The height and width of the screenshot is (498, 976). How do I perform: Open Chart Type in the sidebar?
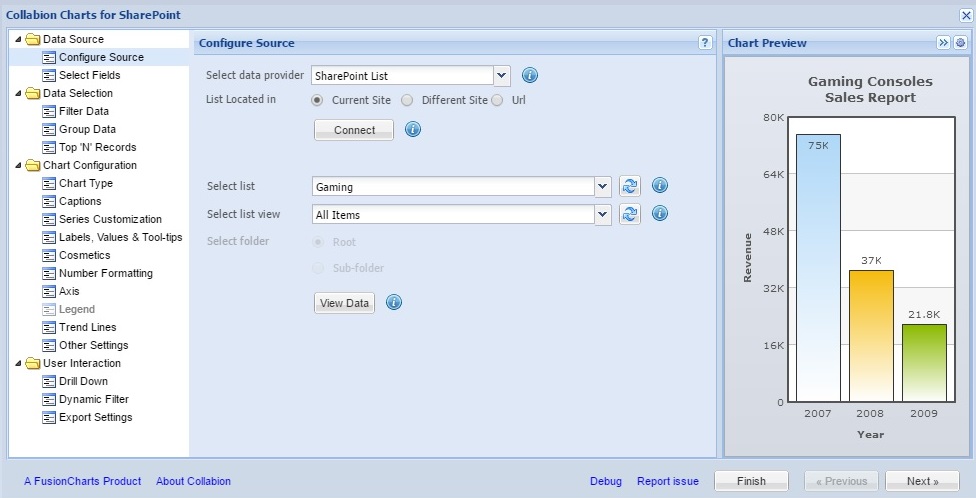pos(85,183)
